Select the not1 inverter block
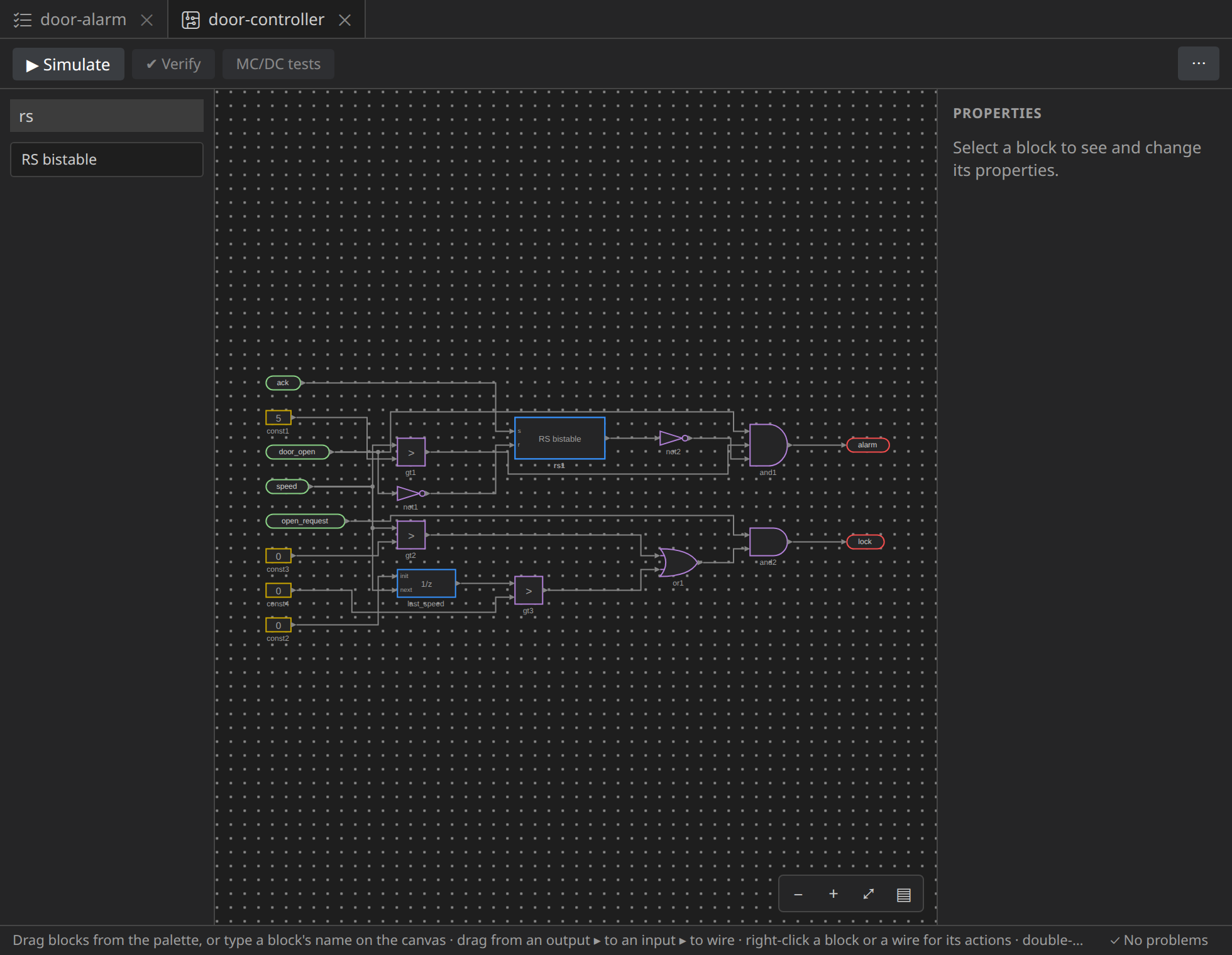Image resolution: width=1232 pixels, height=955 pixels. coord(412,493)
